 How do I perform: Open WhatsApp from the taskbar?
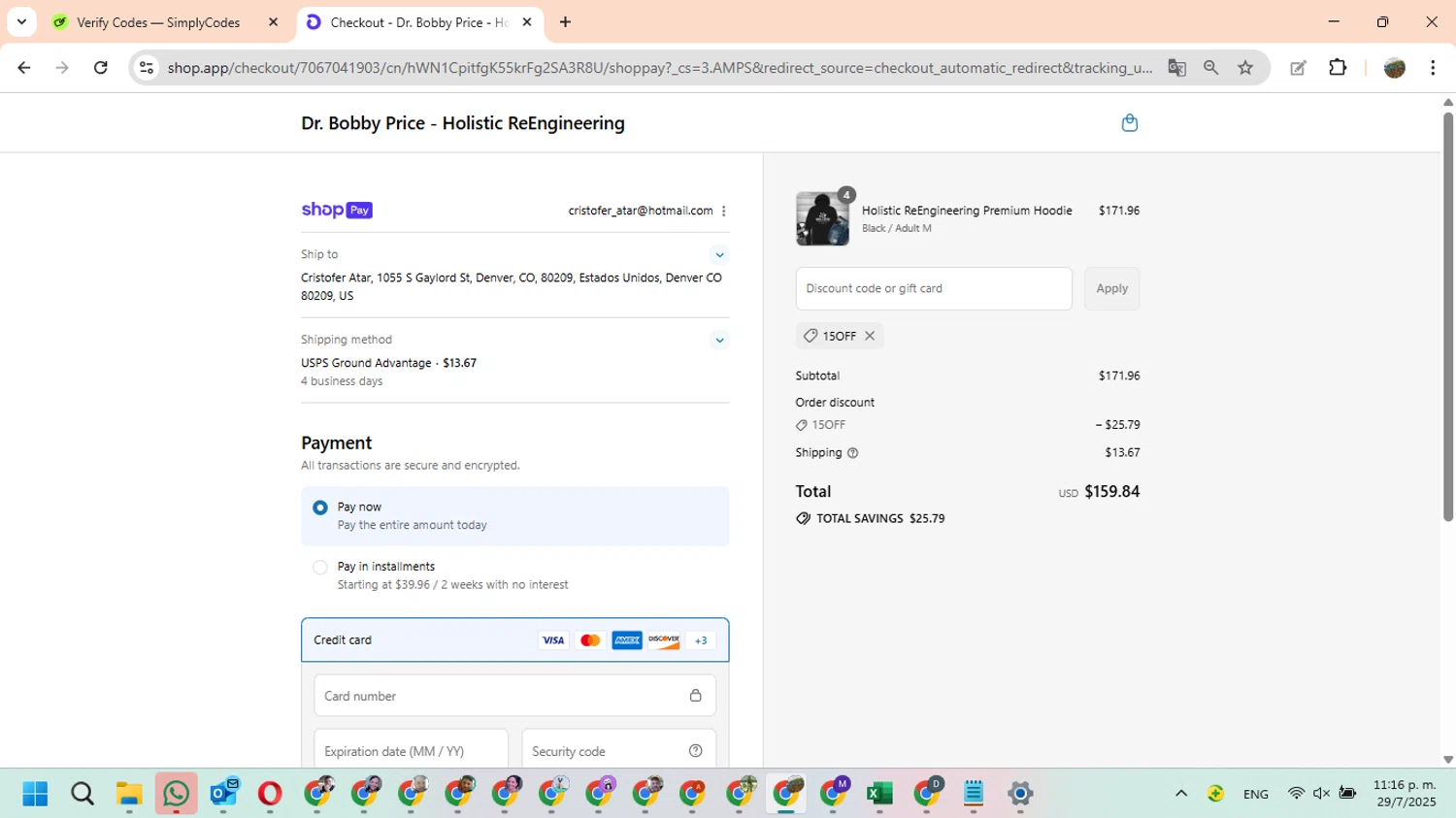coord(176,794)
